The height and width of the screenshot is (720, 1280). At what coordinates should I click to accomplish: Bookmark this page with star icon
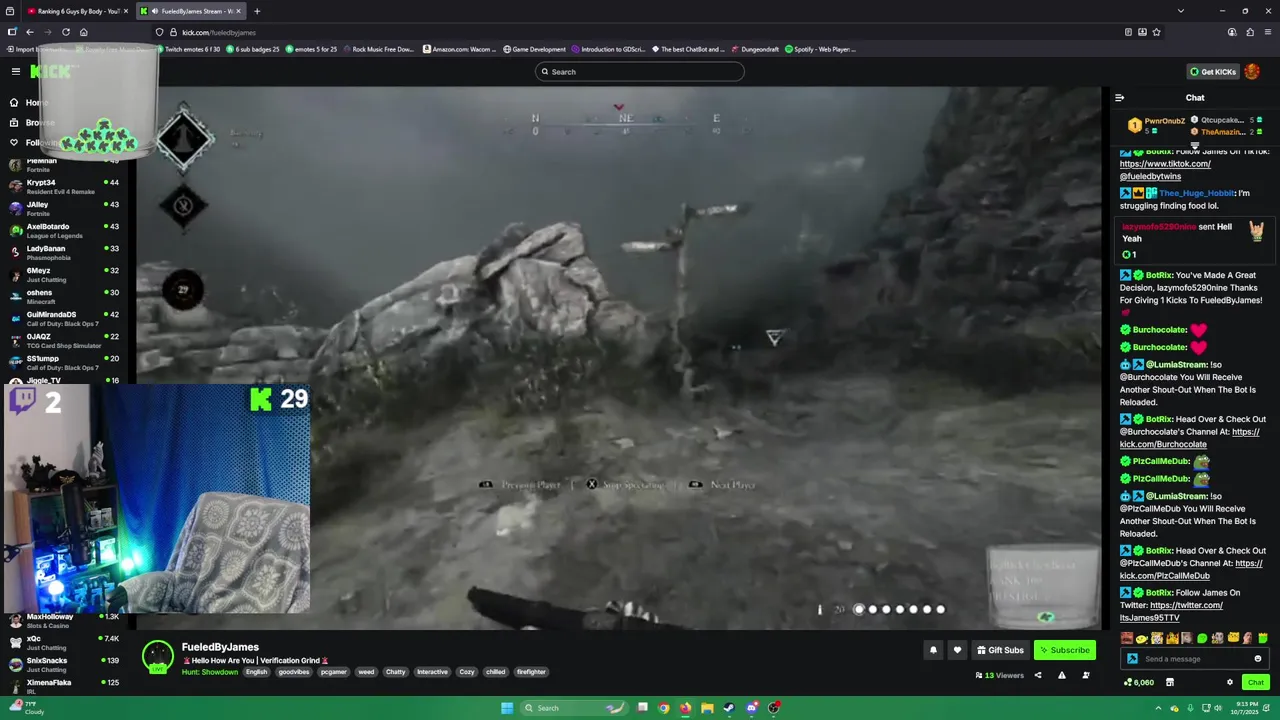(x=1157, y=32)
